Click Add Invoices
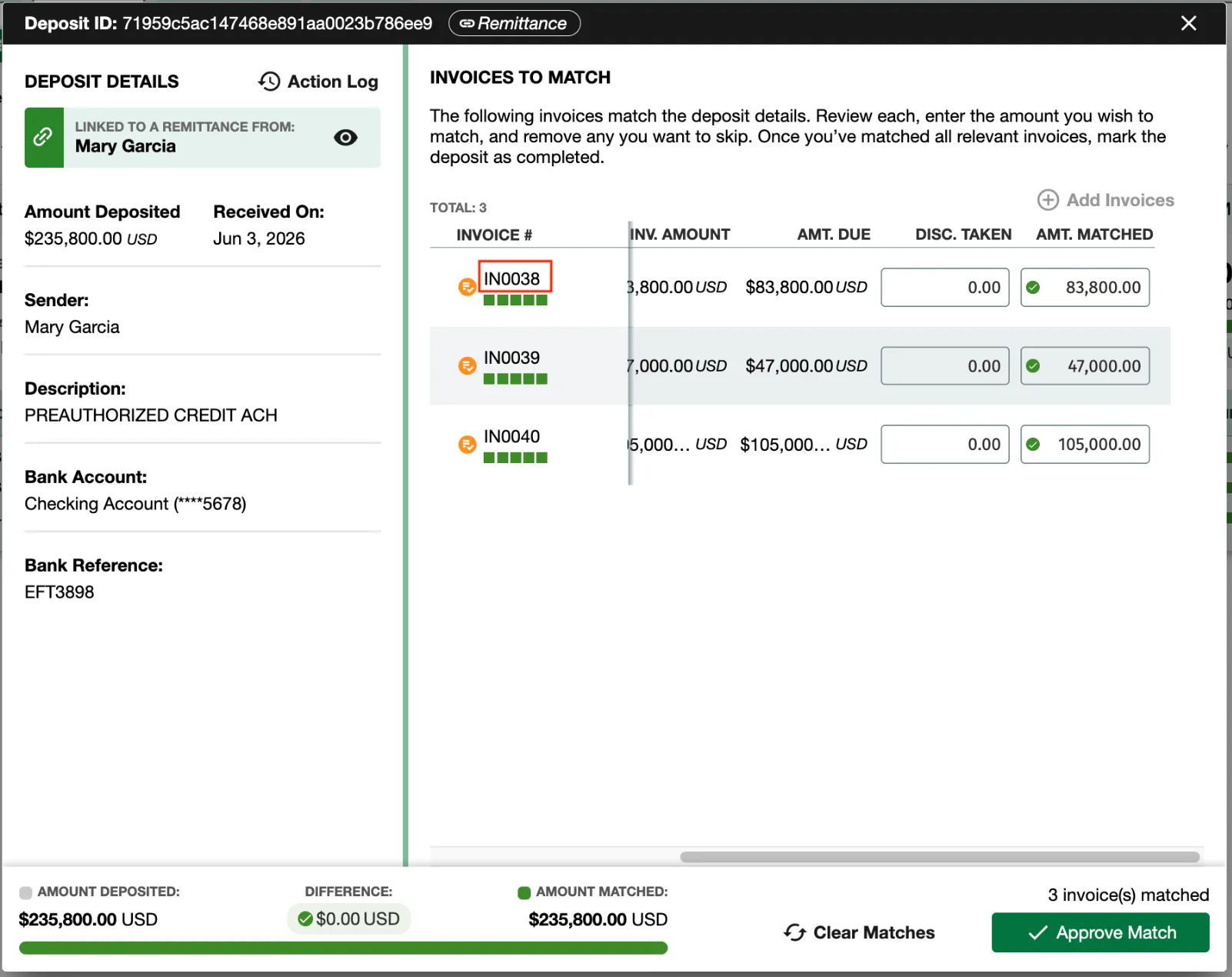The width and height of the screenshot is (1232, 977). [1106, 200]
